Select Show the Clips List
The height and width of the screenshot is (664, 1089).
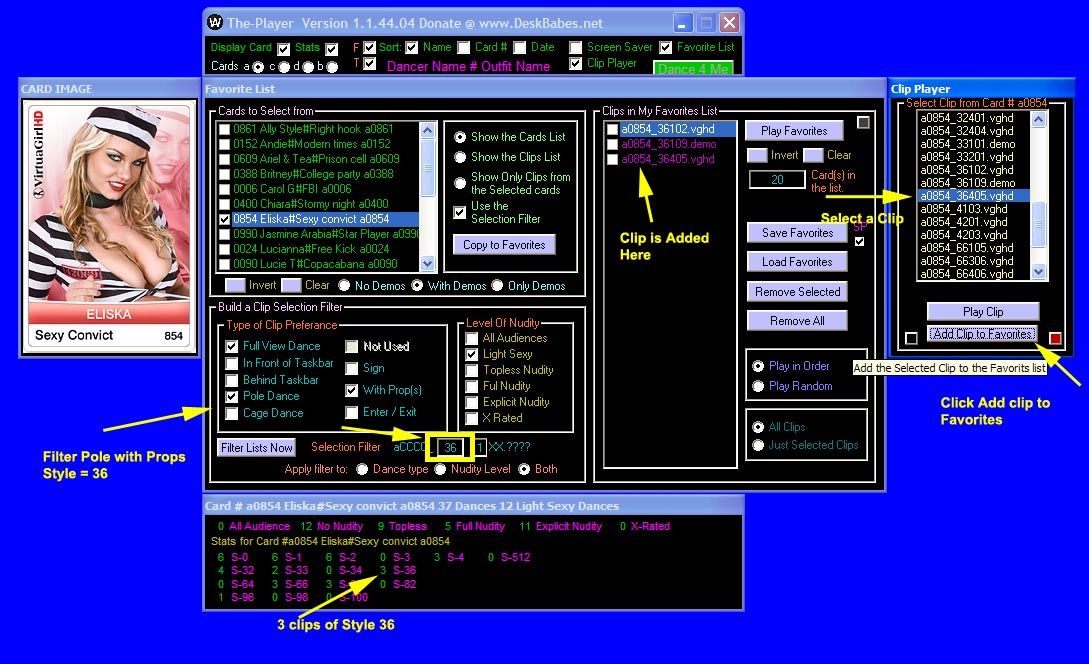click(x=460, y=158)
